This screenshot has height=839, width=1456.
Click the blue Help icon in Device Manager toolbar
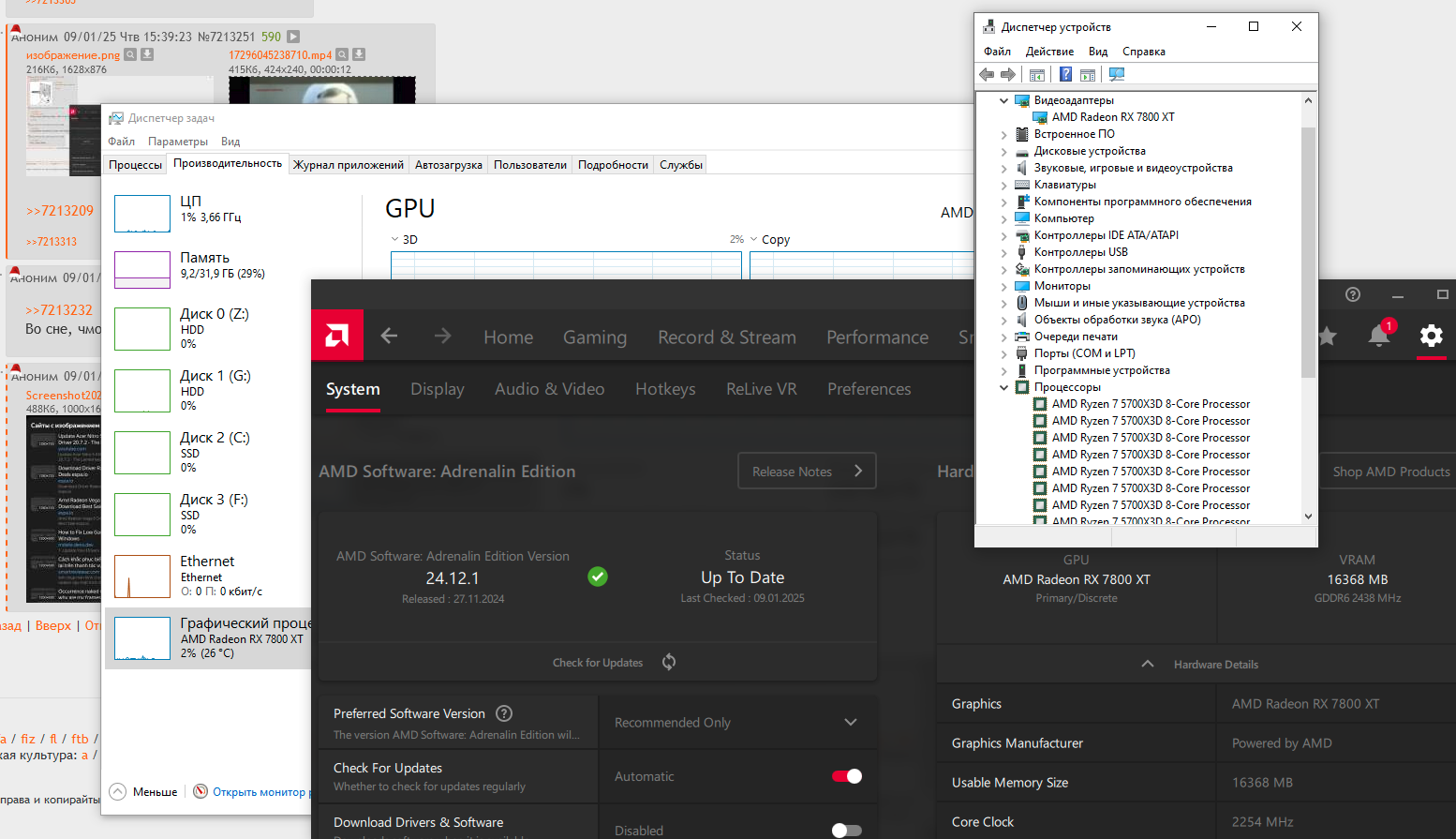(x=1066, y=74)
